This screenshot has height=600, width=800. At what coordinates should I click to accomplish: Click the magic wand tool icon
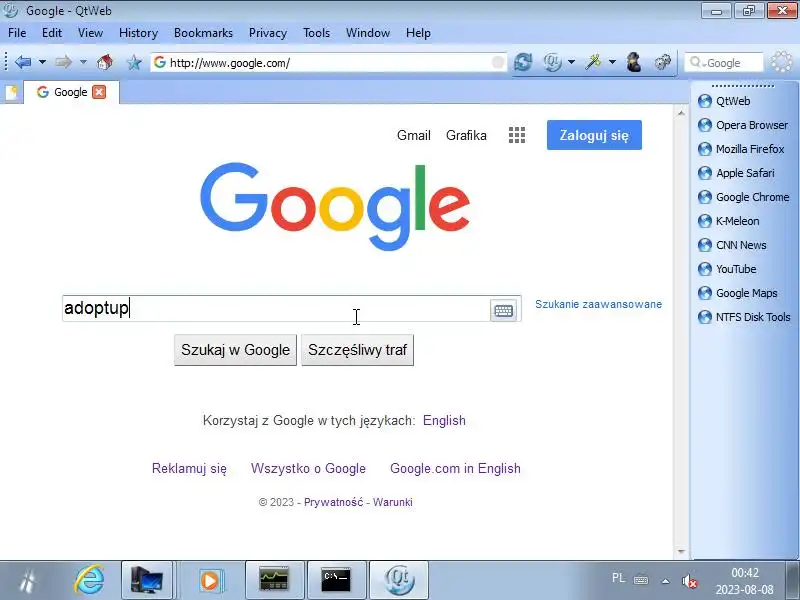(x=593, y=62)
